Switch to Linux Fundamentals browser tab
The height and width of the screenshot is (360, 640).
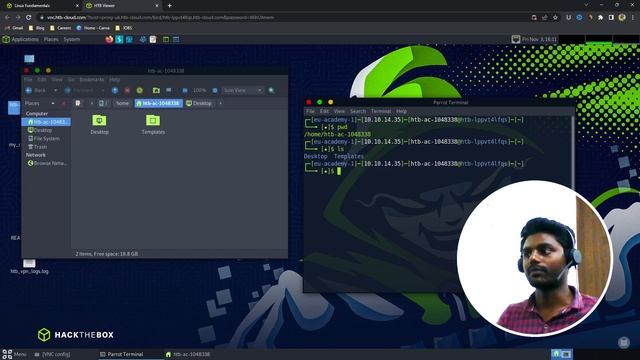click(x=41, y=6)
